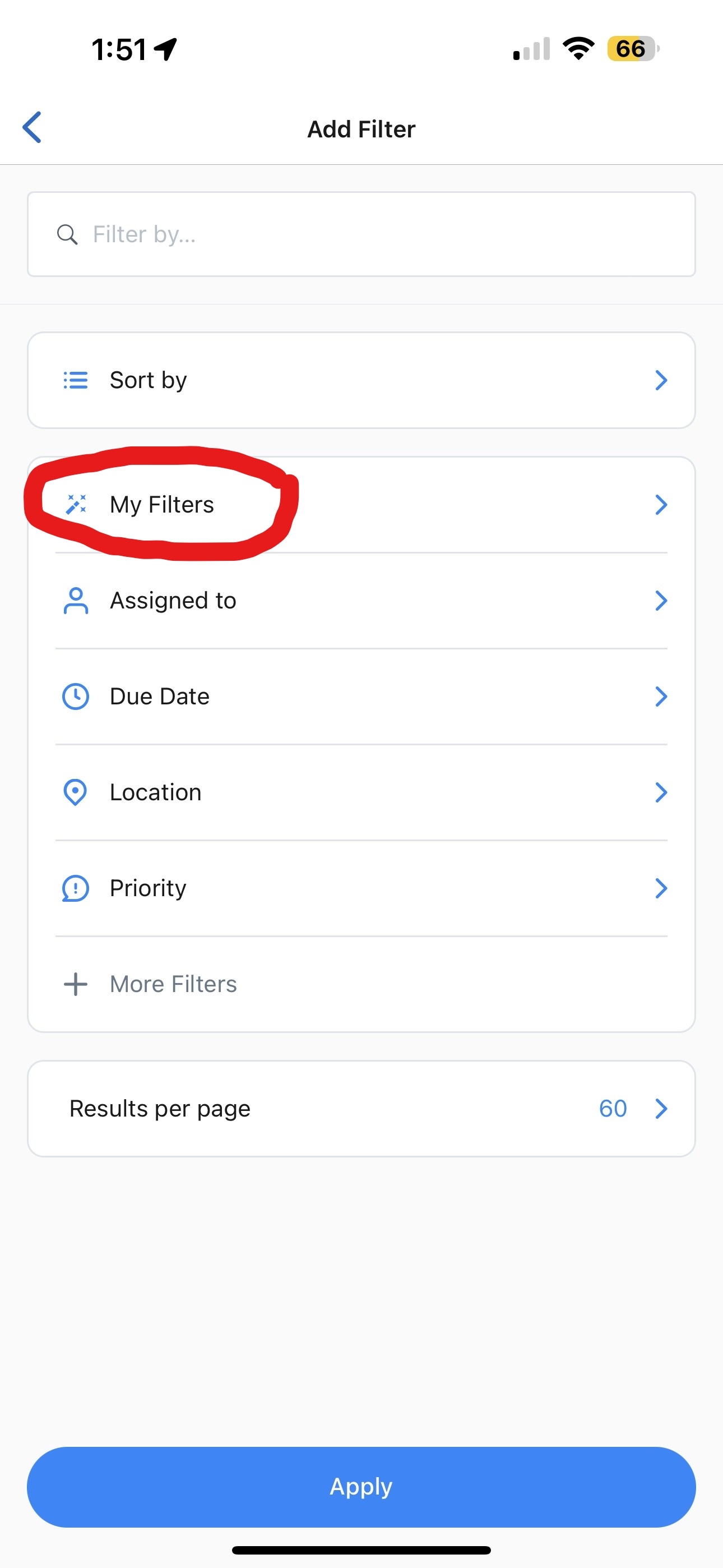Open the Priority row chevron
This screenshot has width=723, height=1568.
coord(661,888)
